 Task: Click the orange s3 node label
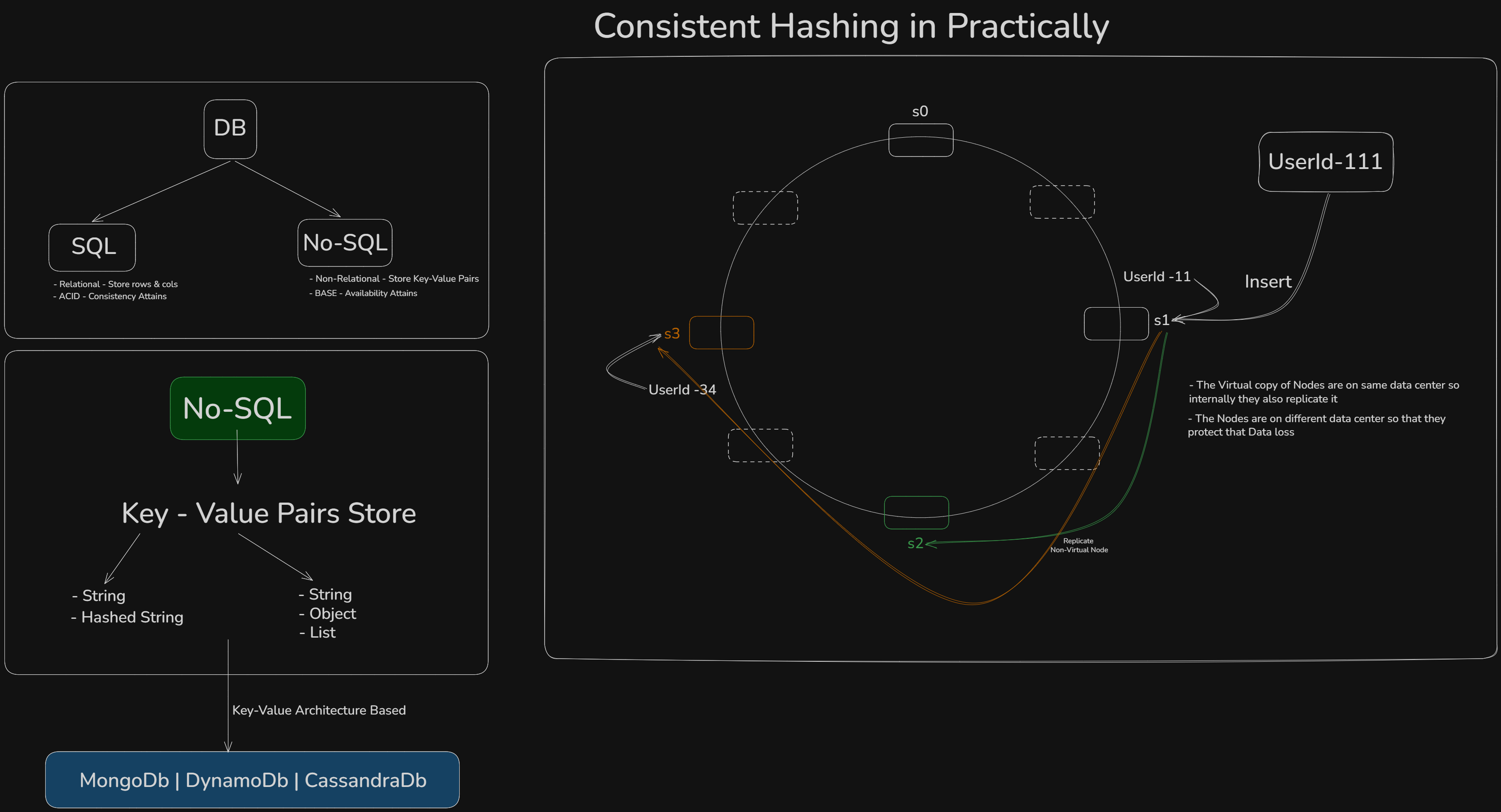pos(672,333)
